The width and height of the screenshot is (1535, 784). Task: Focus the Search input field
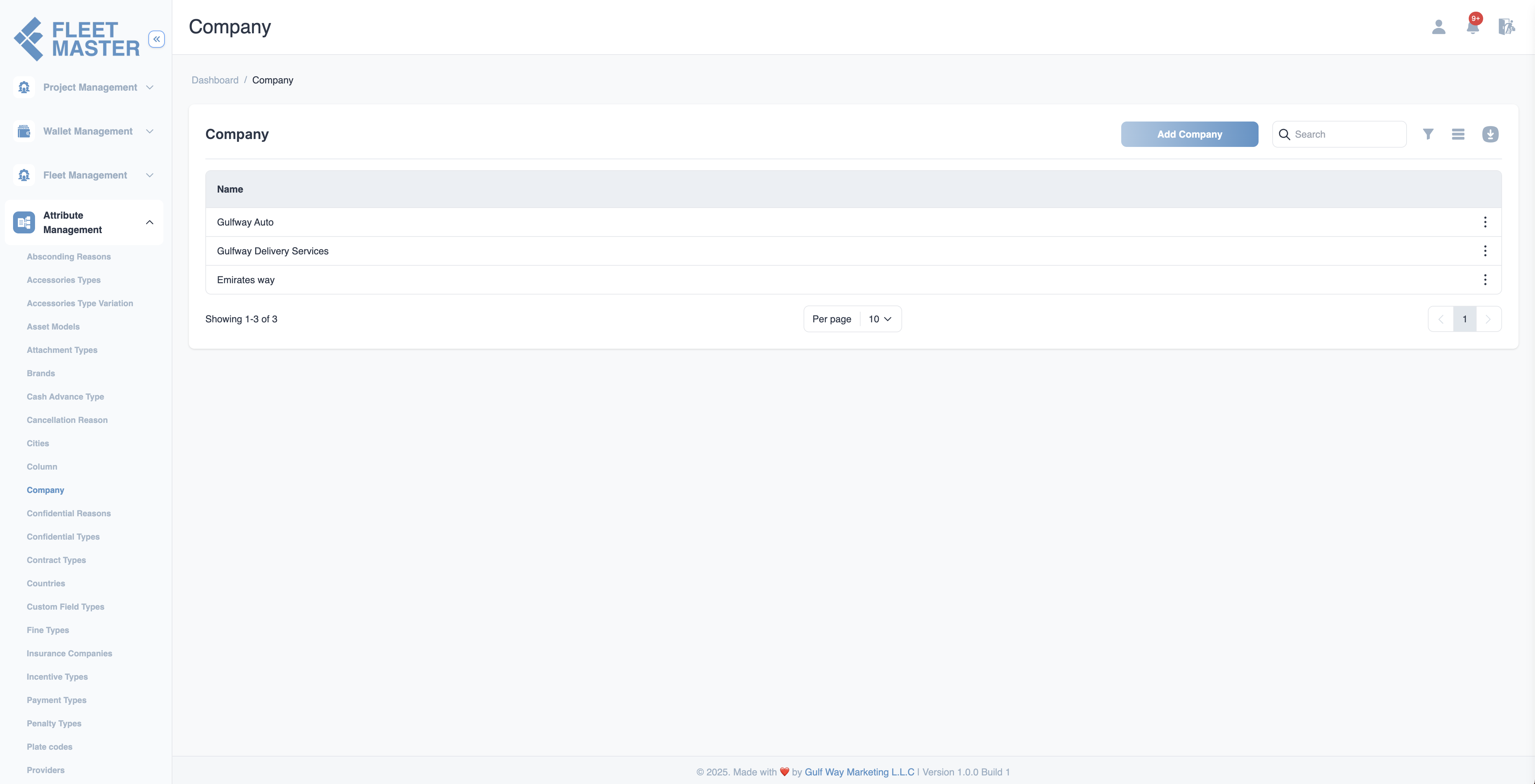tap(1339, 134)
